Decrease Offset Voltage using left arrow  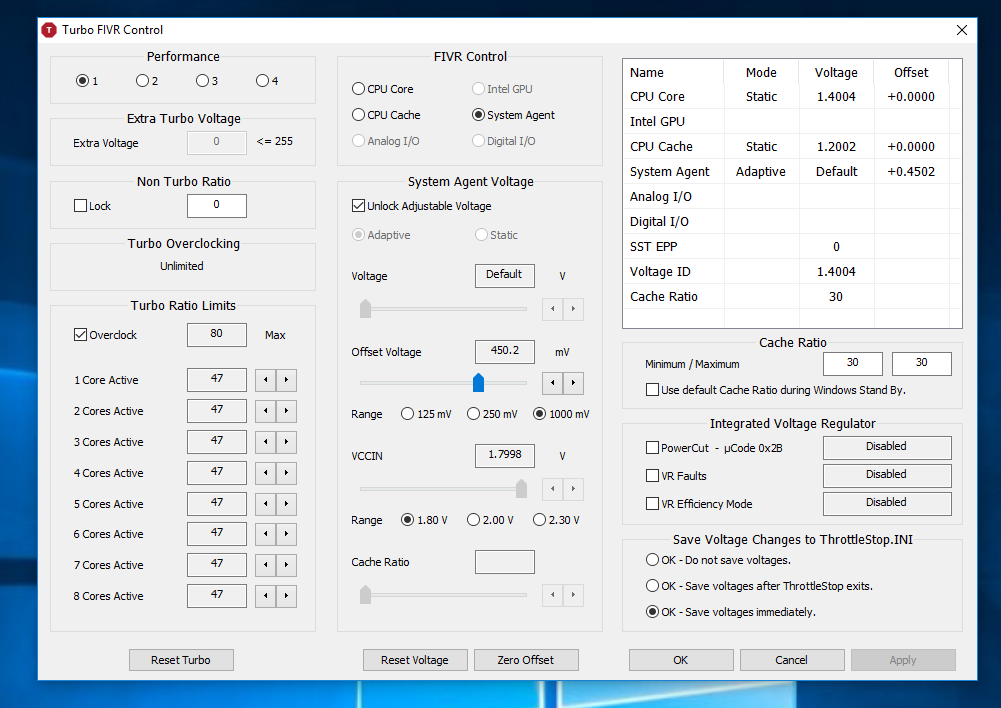[x=552, y=383]
